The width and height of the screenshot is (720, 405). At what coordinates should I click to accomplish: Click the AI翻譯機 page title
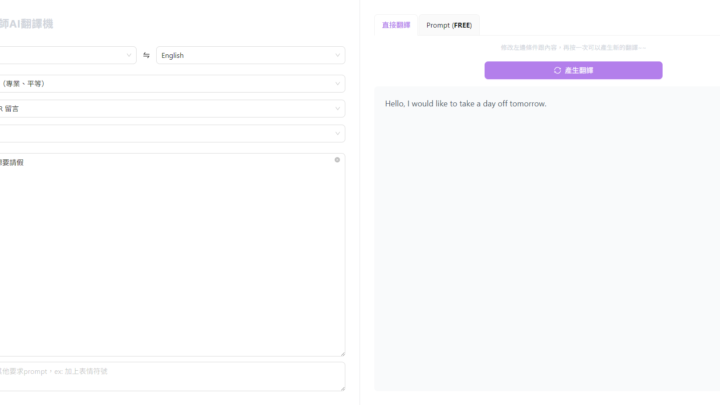click(x=27, y=22)
